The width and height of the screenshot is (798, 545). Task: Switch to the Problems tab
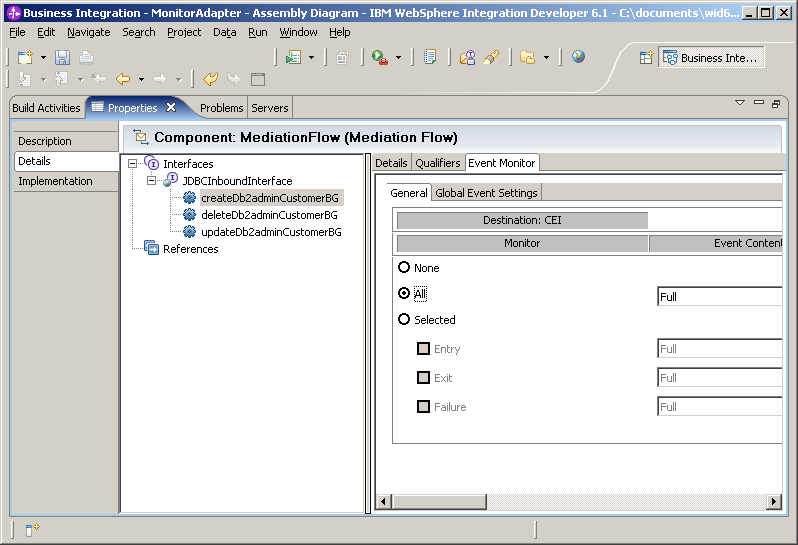point(221,108)
